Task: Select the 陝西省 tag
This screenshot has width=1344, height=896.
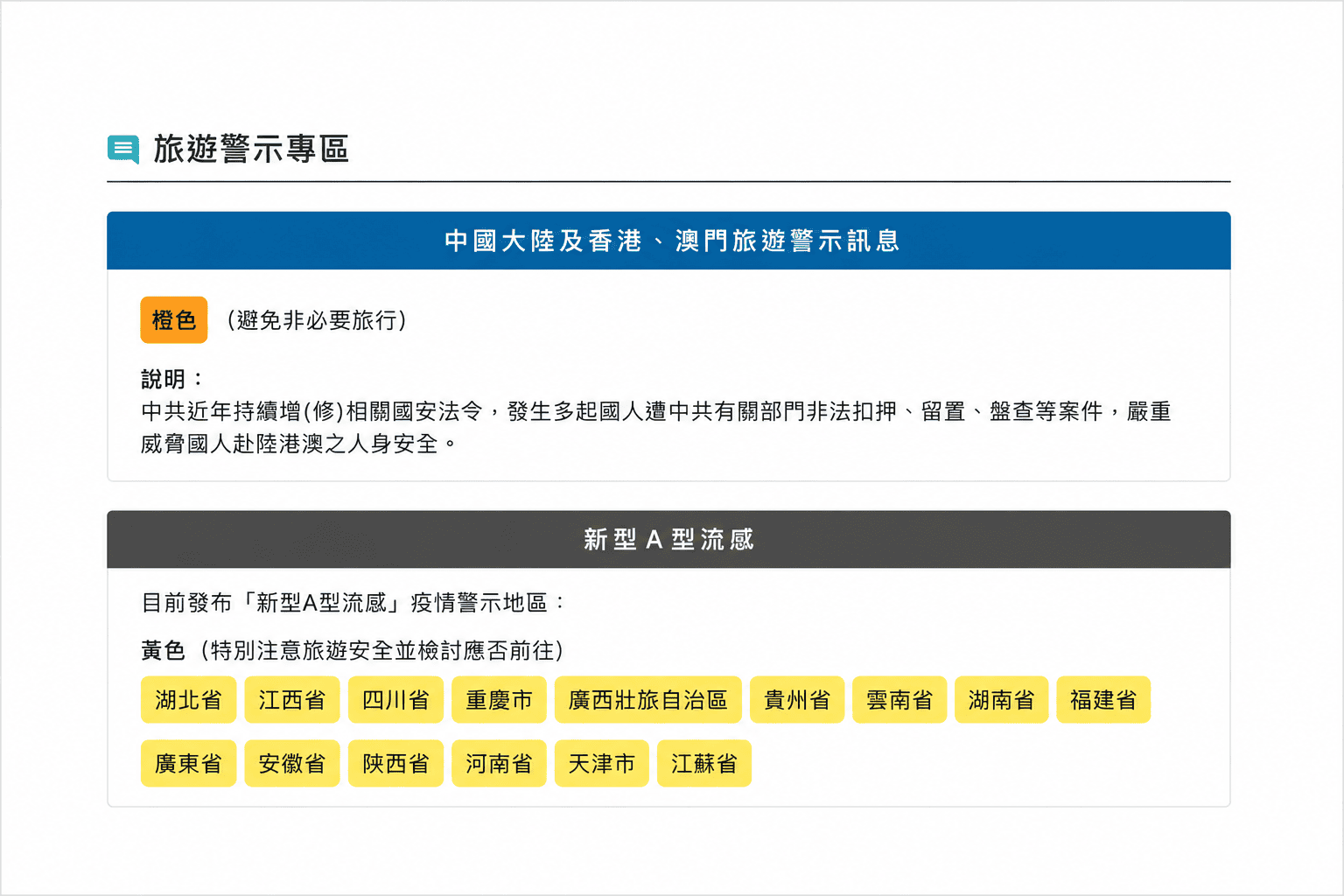Action: [x=395, y=764]
